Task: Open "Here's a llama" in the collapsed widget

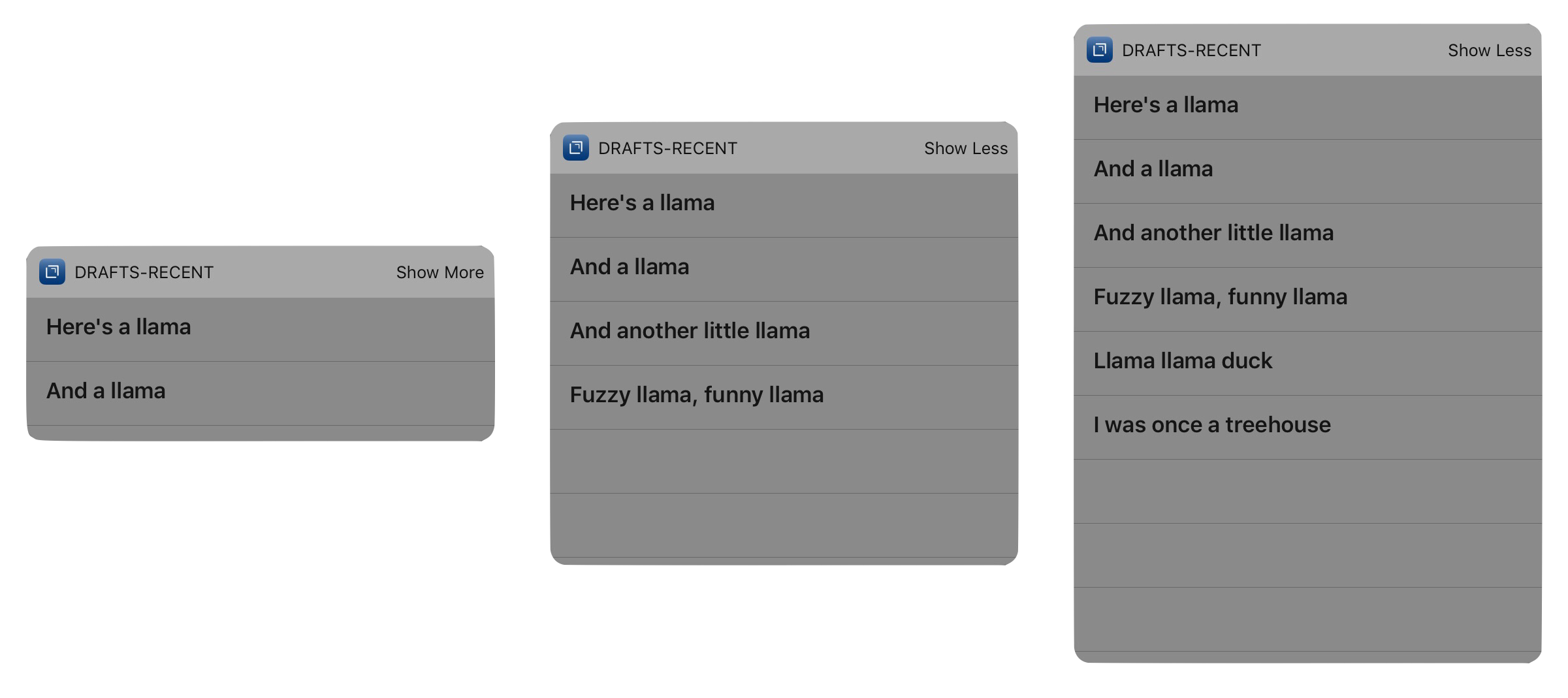Action: click(119, 327)
